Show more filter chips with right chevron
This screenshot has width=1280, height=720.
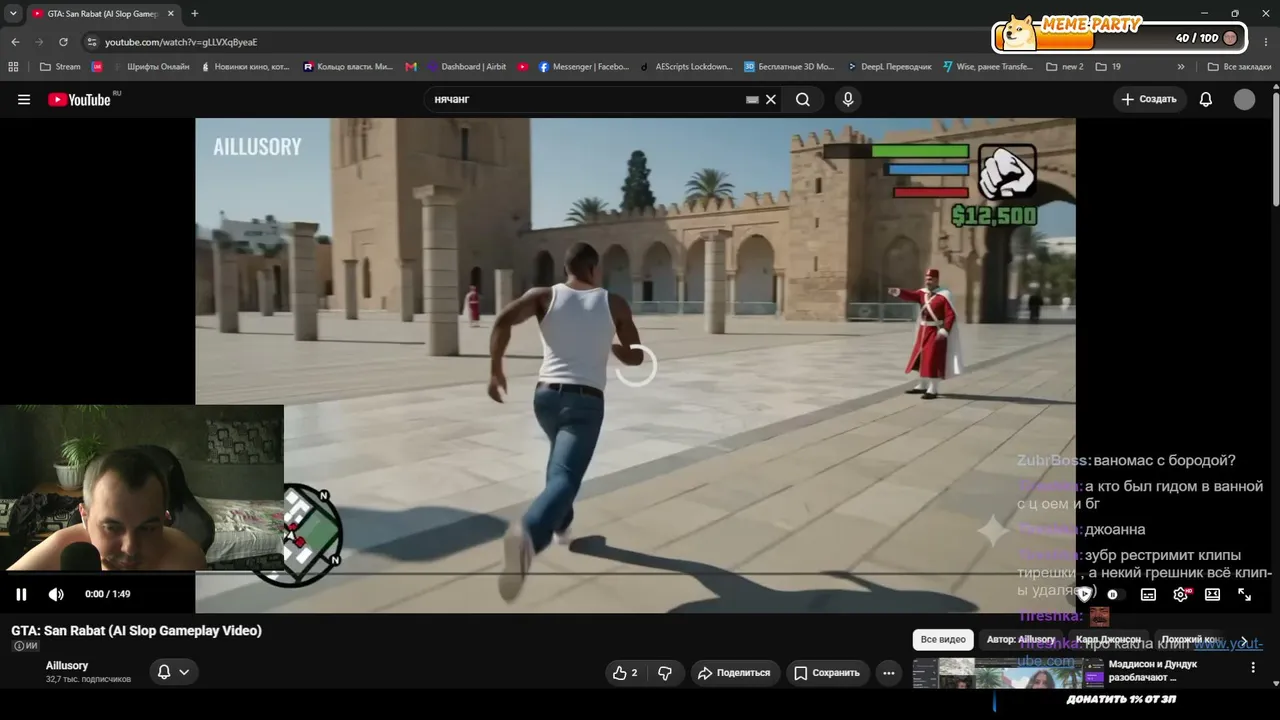[x=1244, y=640]
